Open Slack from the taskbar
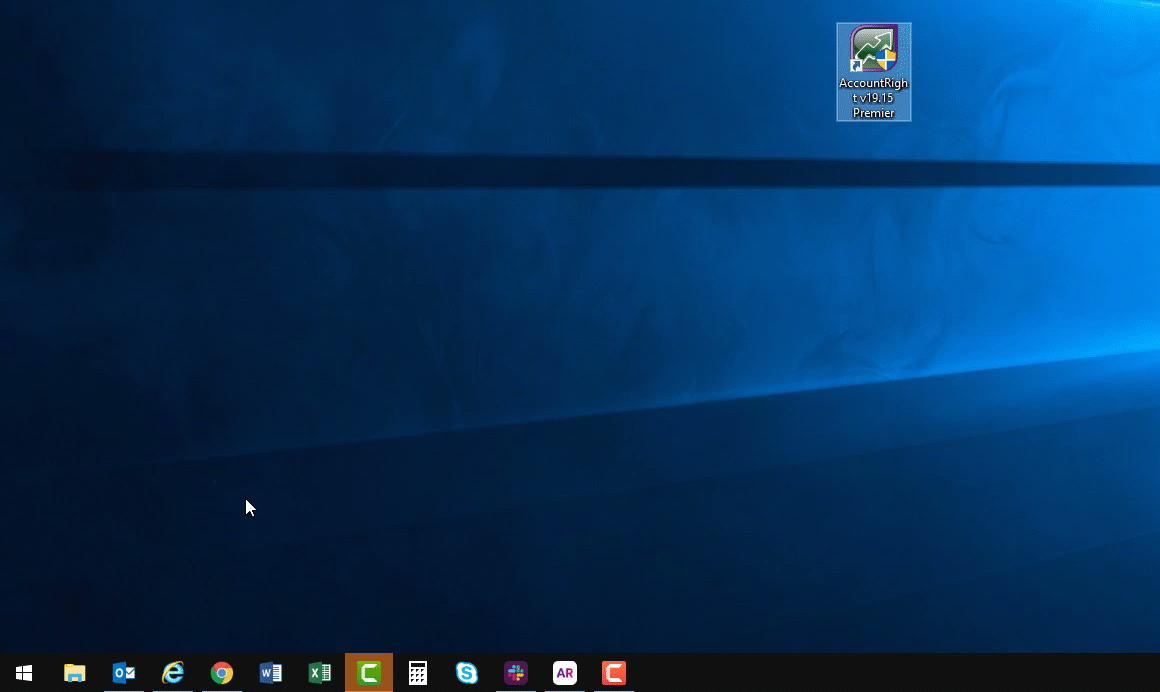This screenshot has height=692, width=1160. (516, 673)
